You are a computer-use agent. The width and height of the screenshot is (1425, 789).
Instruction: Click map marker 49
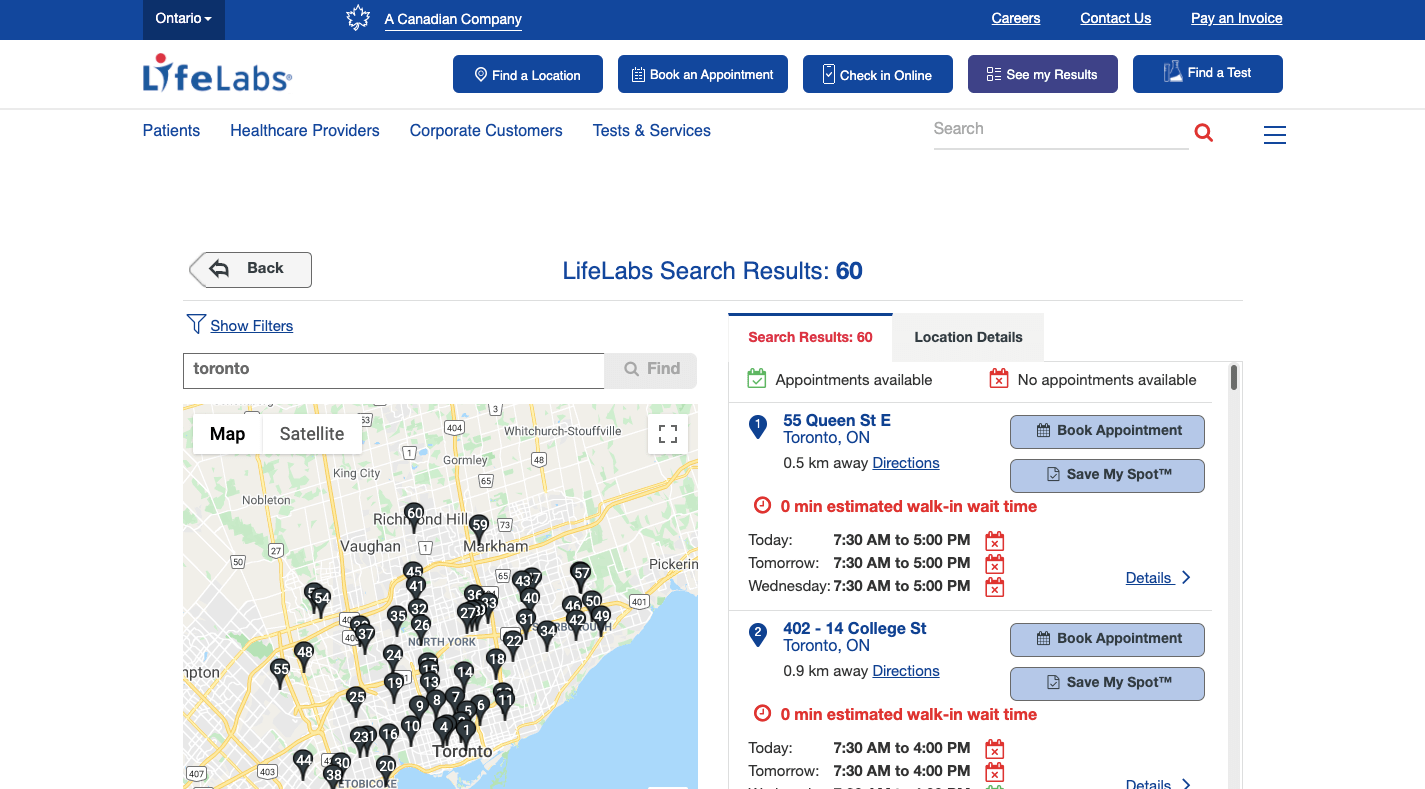tap(601, 619)
